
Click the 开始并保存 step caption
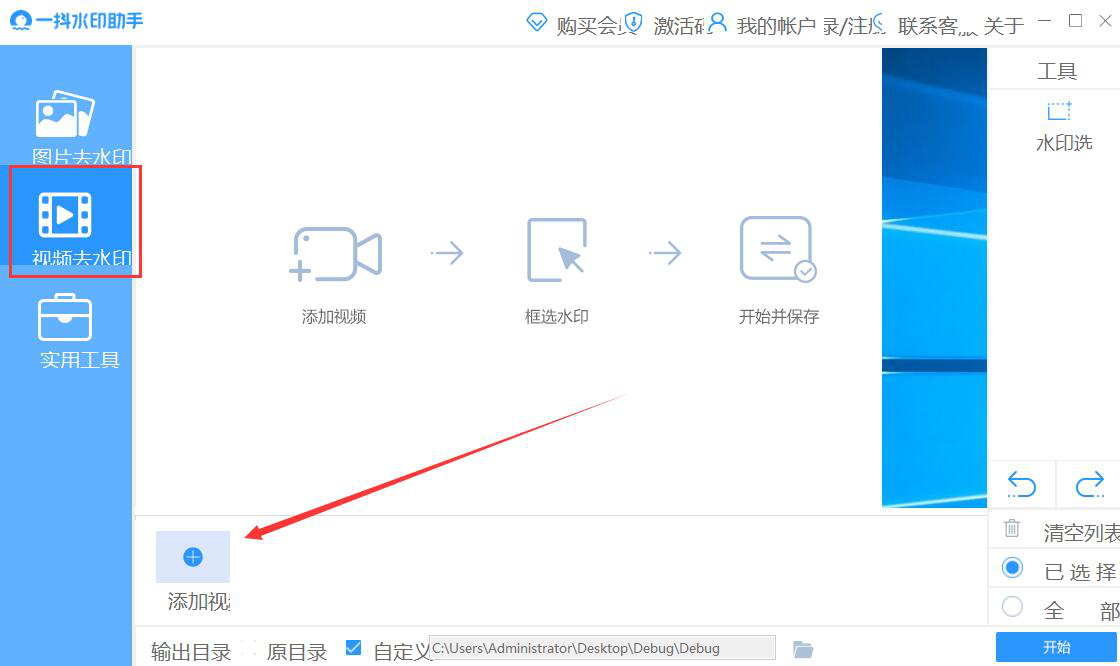(x=779, y=317)
